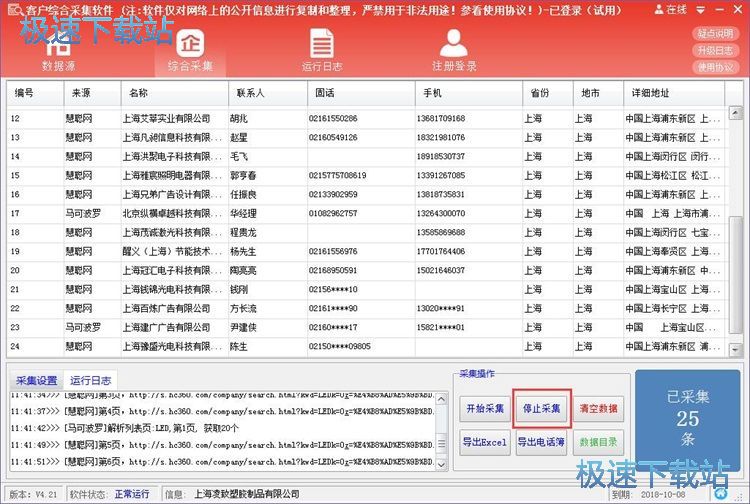Sort by the 地市 column header

598,93
